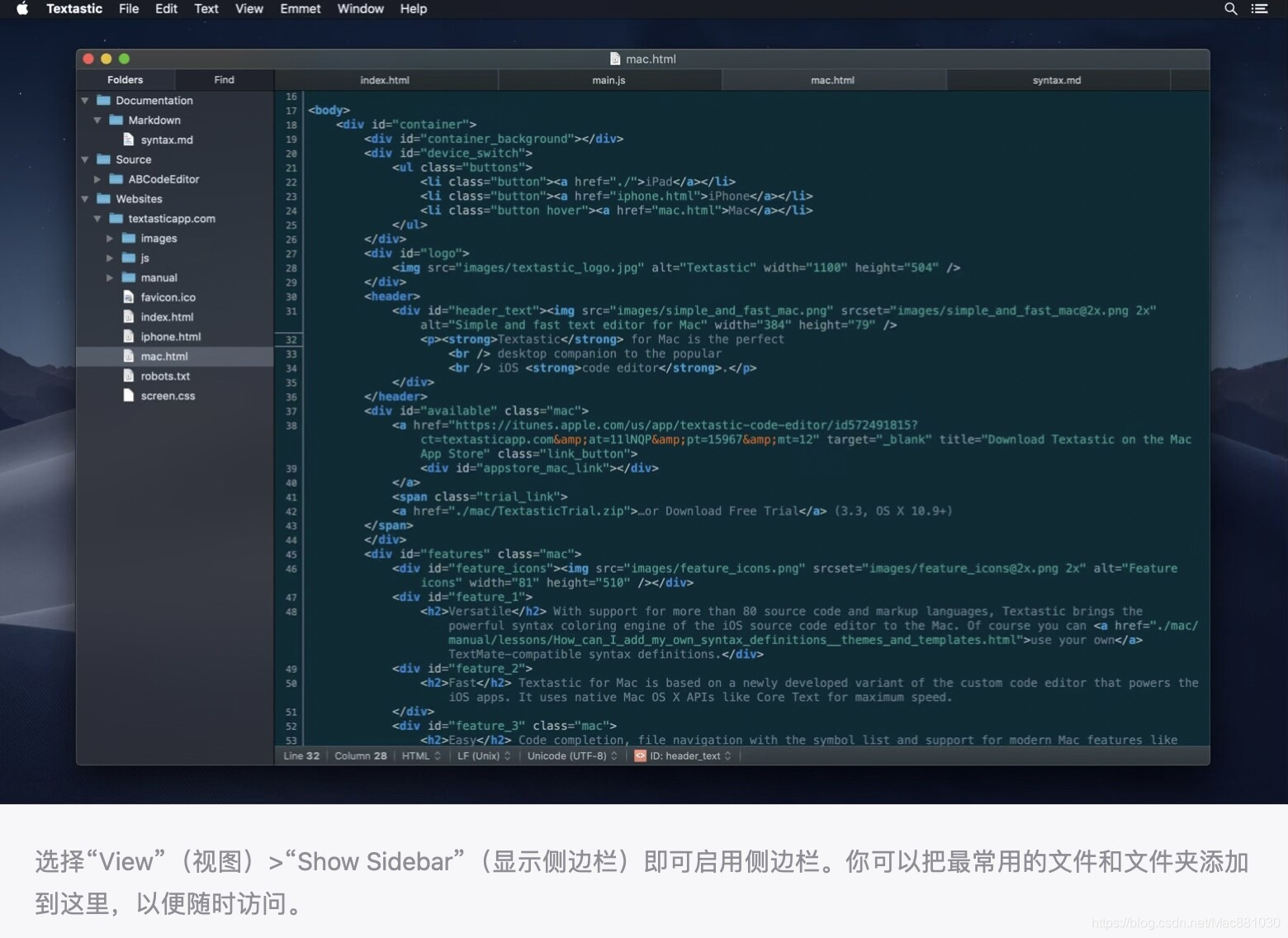
Task: Collapse the Documentation folder
Action: (84, 100)
